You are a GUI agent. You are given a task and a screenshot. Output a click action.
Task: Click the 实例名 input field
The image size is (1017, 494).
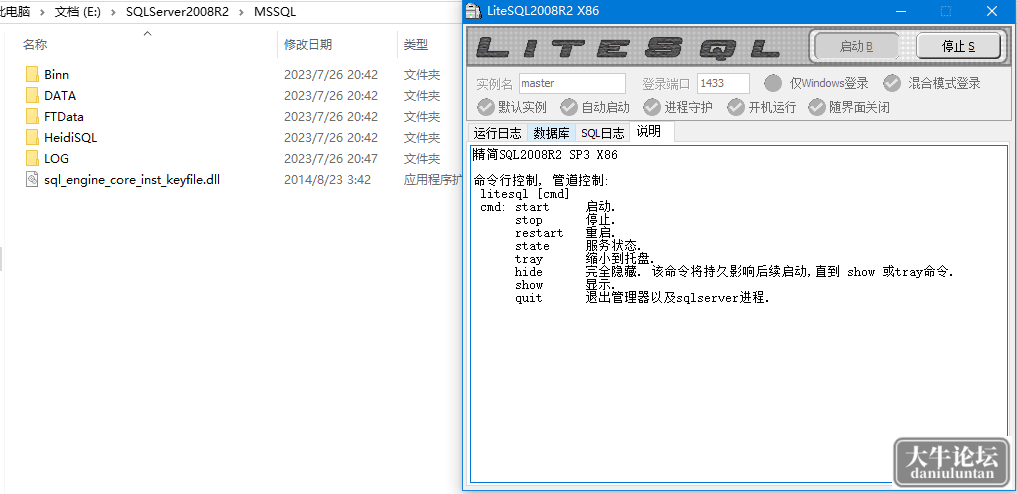pos(572,84)
